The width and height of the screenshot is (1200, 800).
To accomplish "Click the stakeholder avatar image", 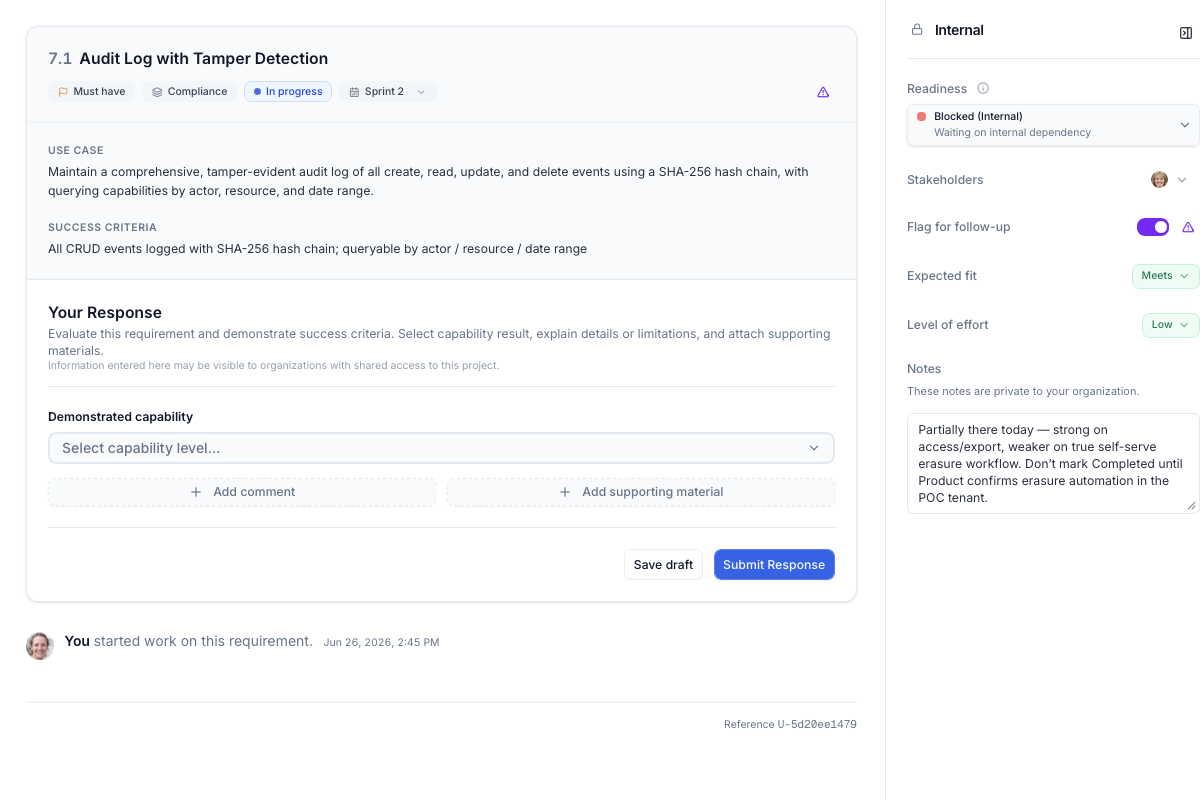I will coord(1159,180).
